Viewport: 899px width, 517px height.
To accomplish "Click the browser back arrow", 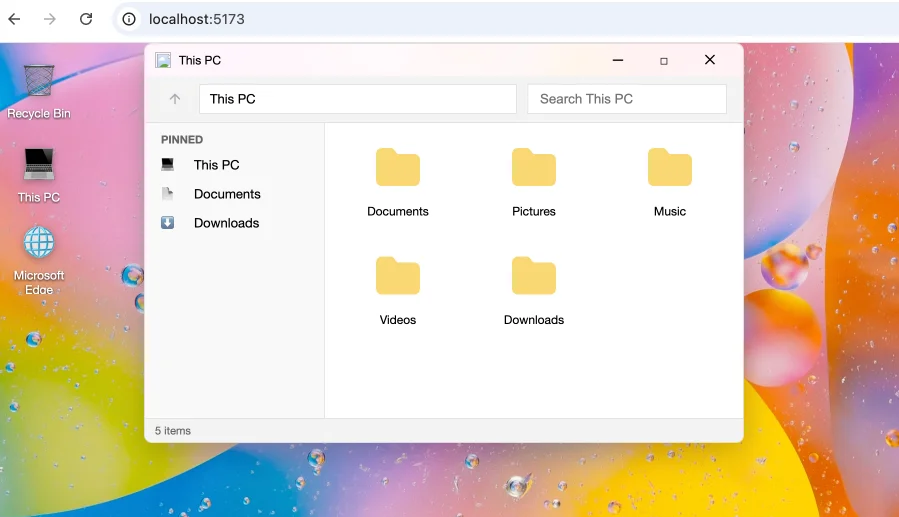I will (x=14, y=19).
